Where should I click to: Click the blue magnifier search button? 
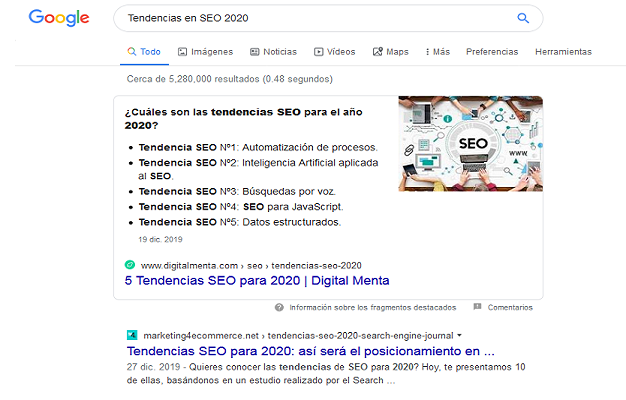pos(522,18)
